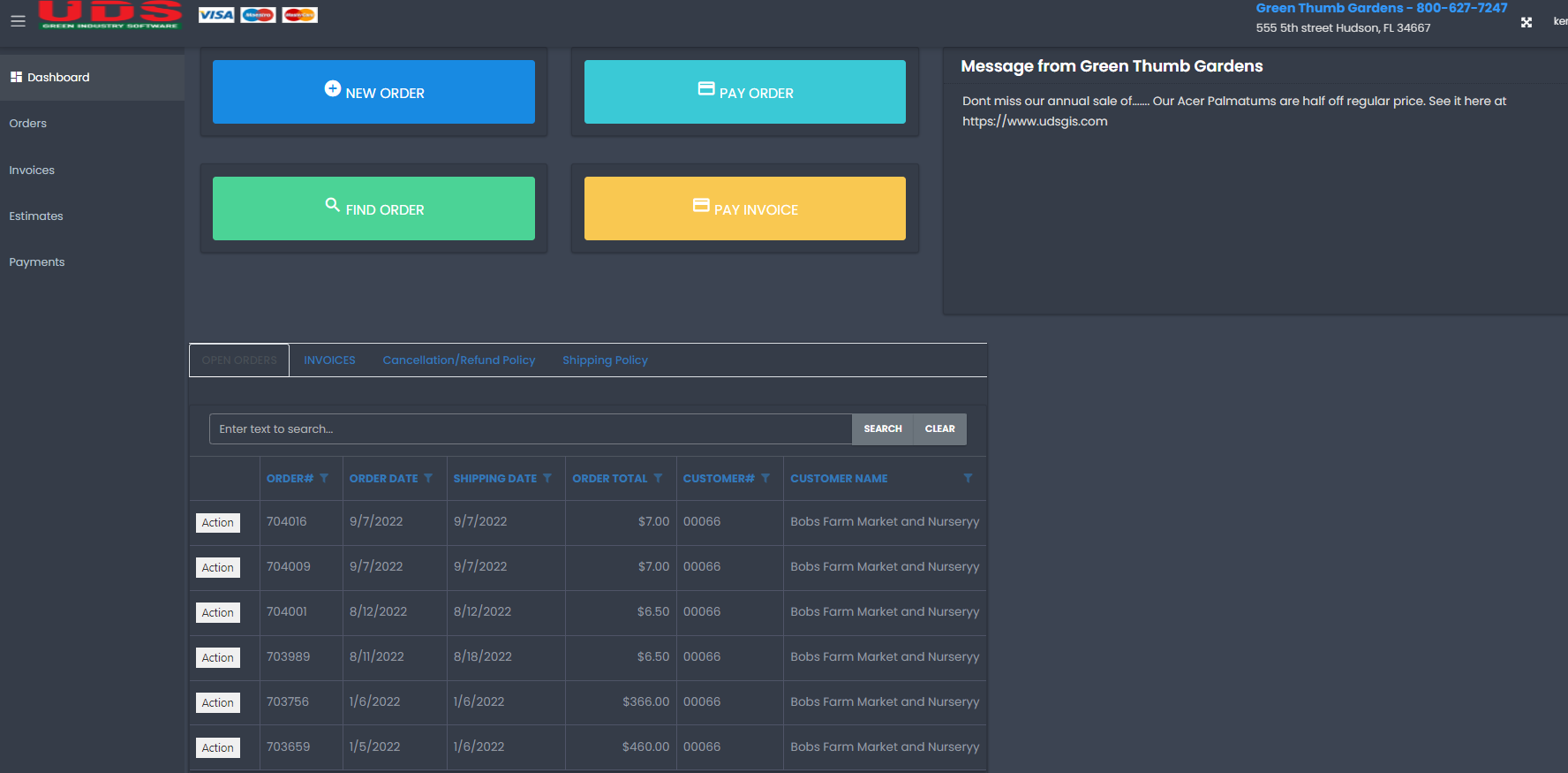Filter the ORDER DATE column
The width and height of the screenshot is (1568, 773).
[428, 478]
